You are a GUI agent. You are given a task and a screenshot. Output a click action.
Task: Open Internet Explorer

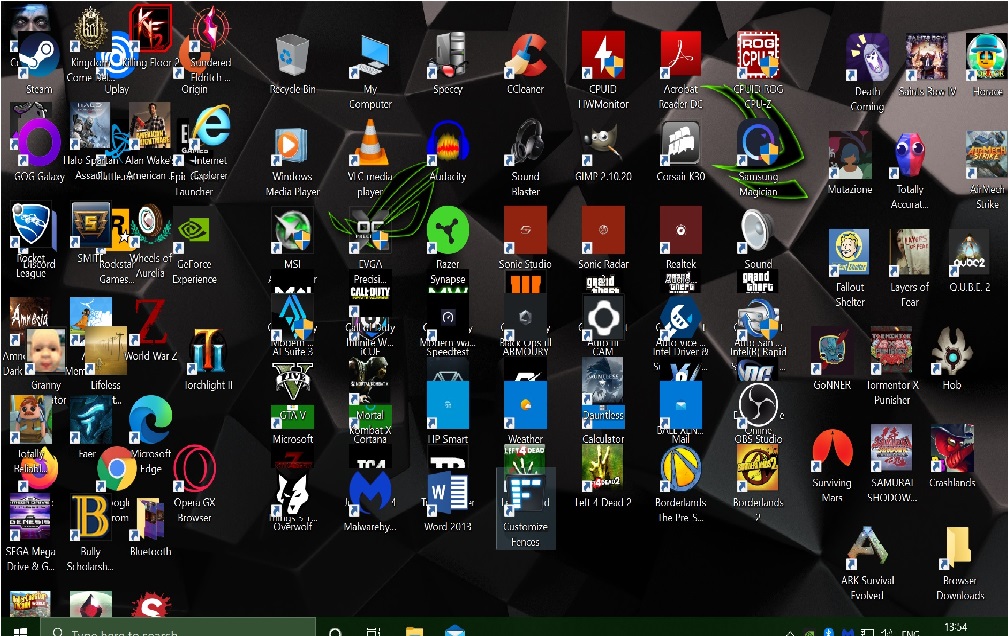pos(211,127)
